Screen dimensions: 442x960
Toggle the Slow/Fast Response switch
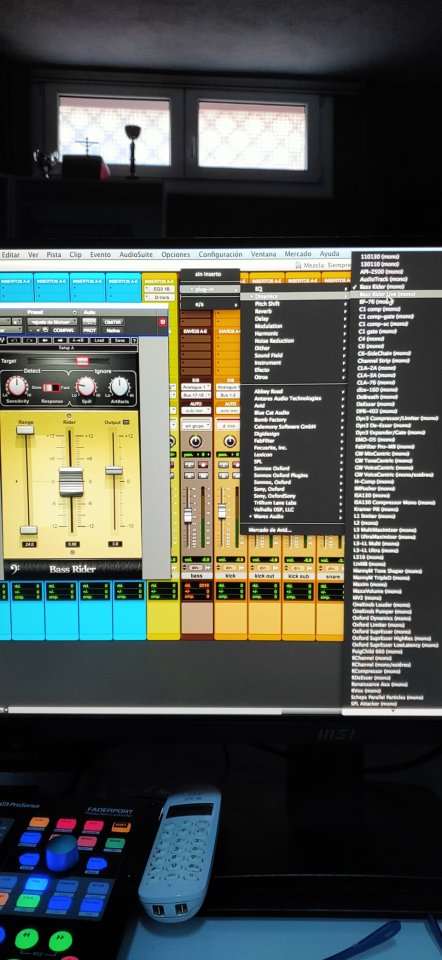(51, 388)
